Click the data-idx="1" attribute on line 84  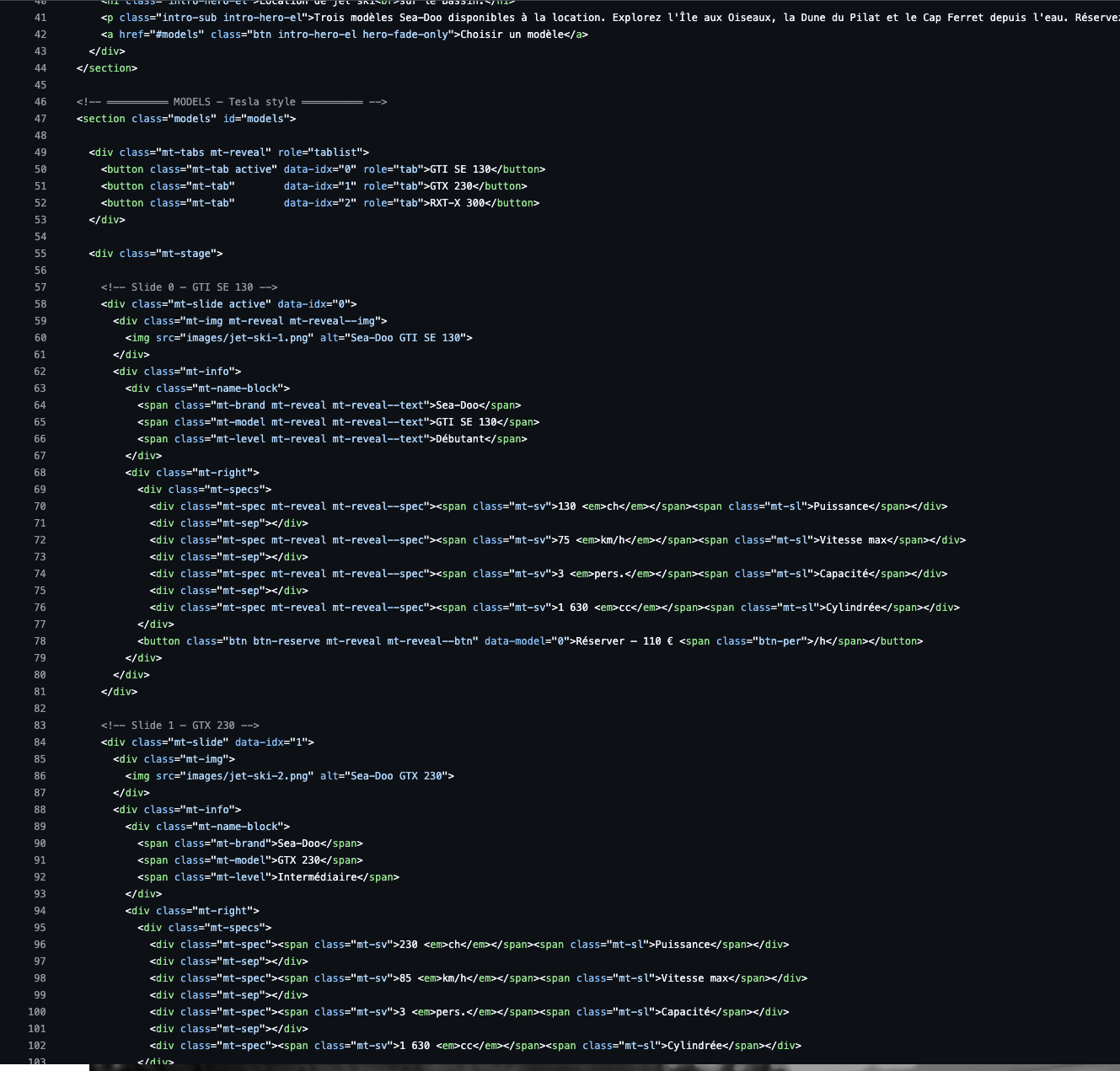(271, 742)
